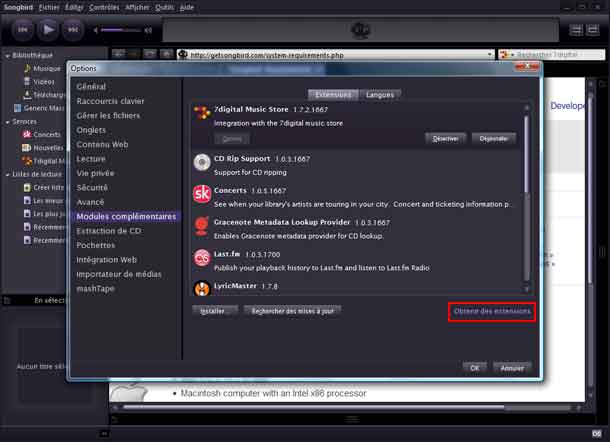Click Désactiver for 7digital Music Store
This screenshot has width=610, height=442.
pos(445,139)
